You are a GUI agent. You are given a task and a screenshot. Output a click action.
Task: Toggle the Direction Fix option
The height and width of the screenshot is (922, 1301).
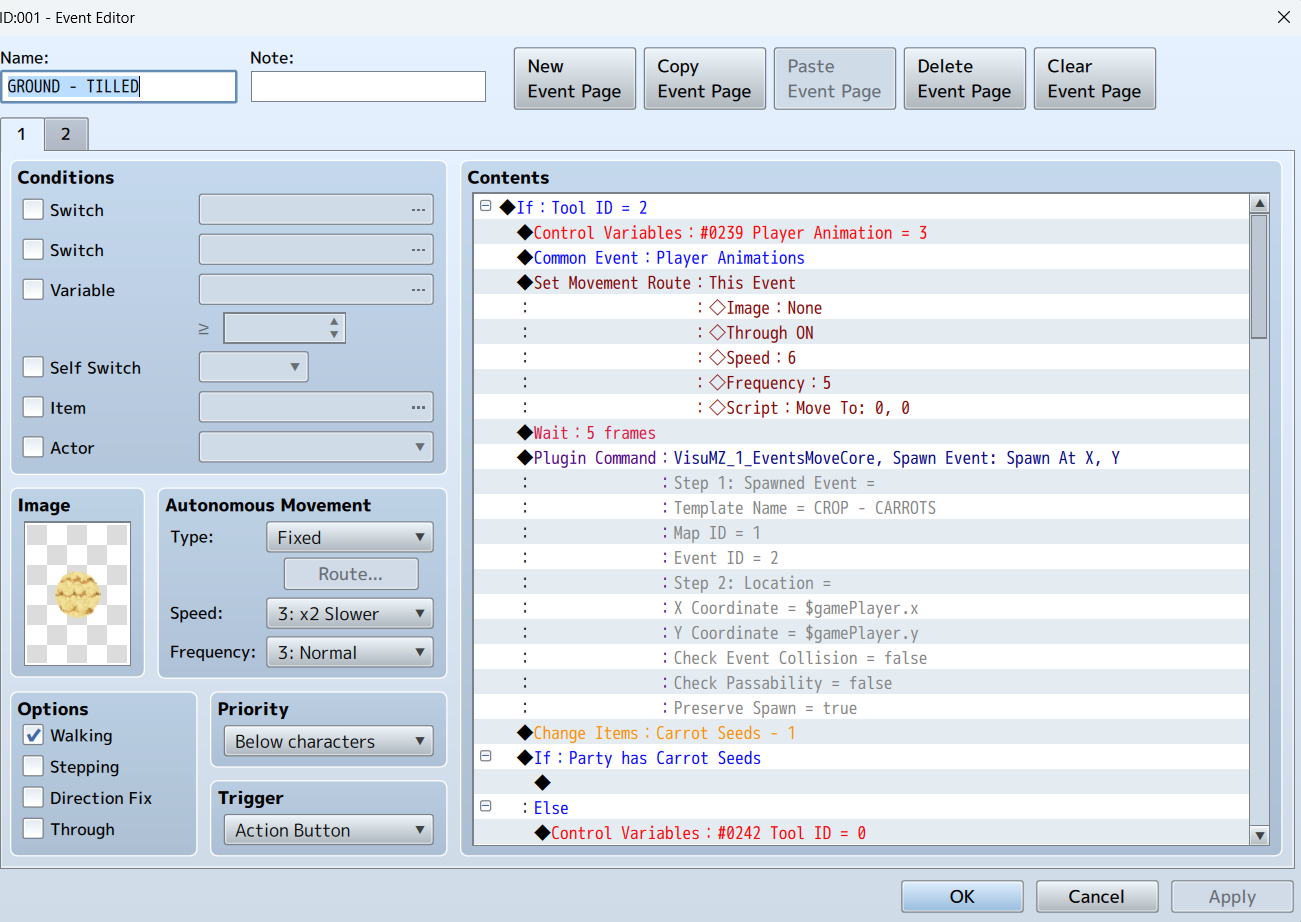34,798
